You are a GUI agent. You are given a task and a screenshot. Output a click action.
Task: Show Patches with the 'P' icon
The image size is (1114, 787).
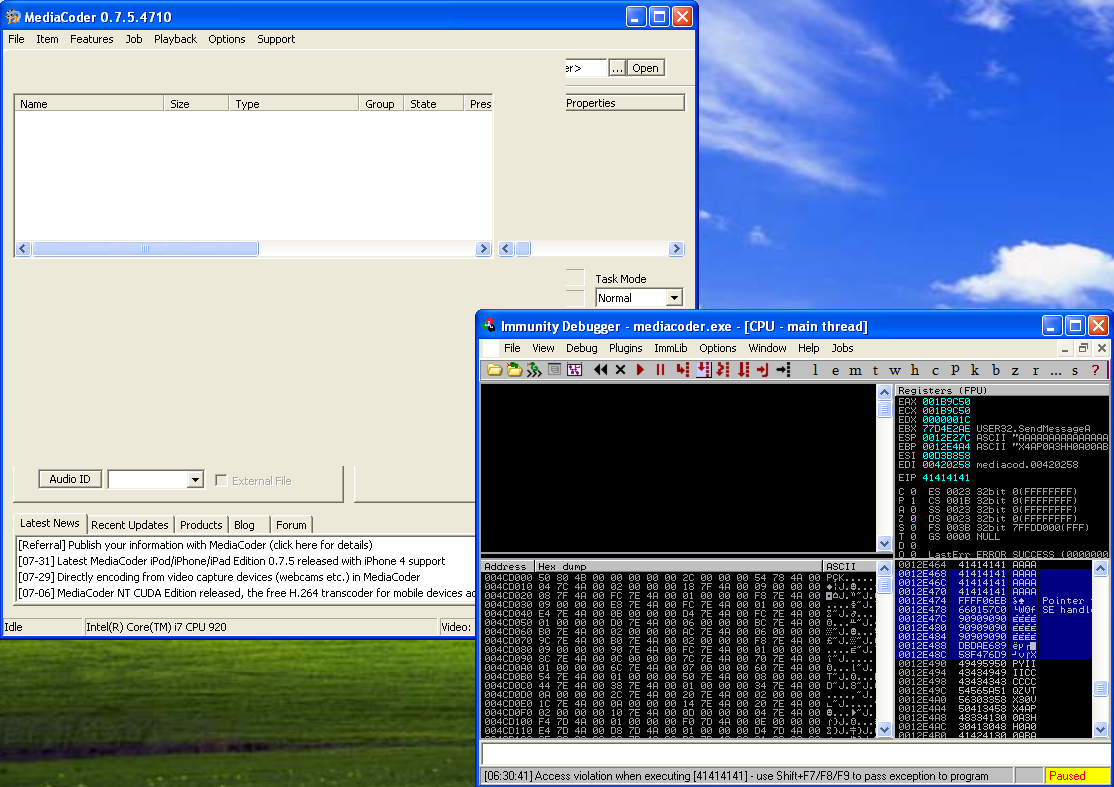[x=955, y=370]
